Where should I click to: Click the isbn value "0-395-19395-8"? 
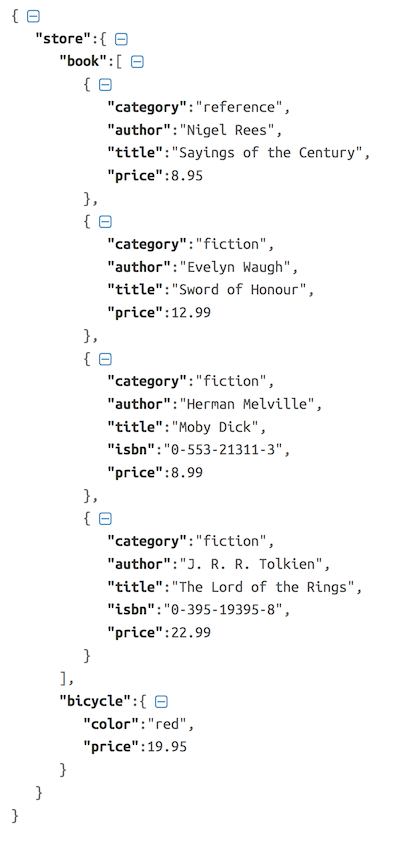tap(219, 610)
